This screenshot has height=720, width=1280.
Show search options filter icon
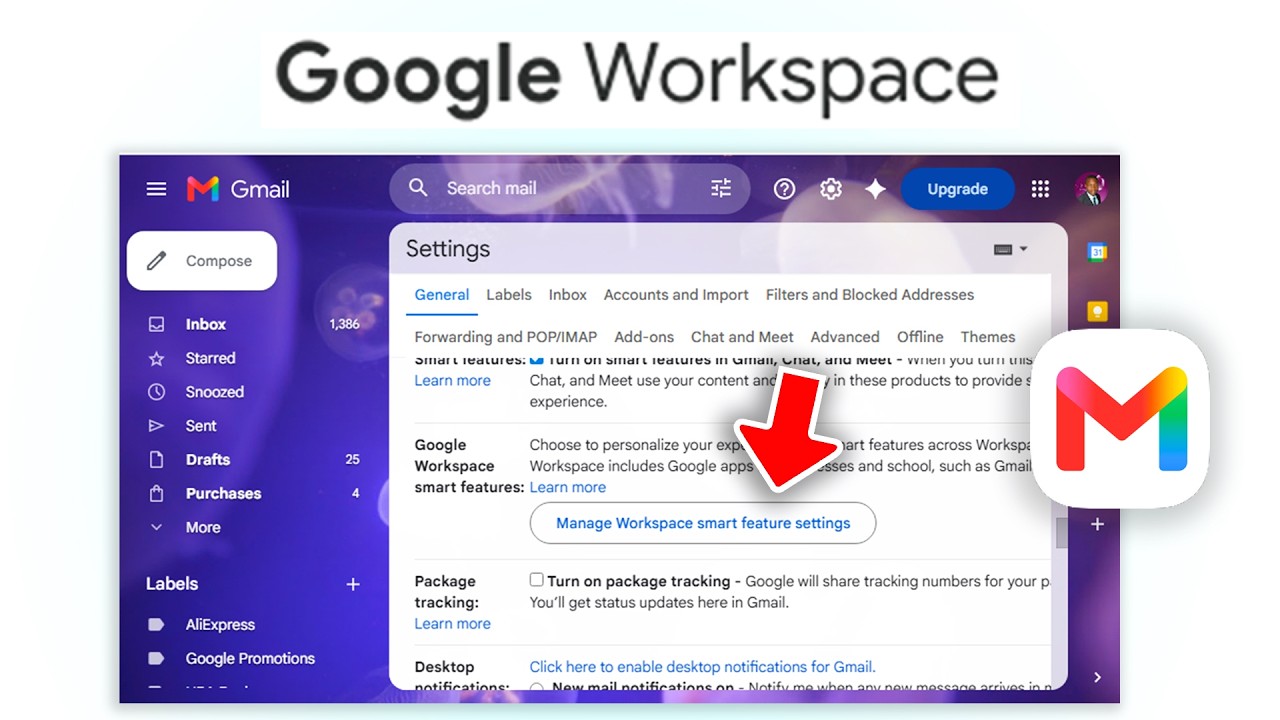[721, 188]
